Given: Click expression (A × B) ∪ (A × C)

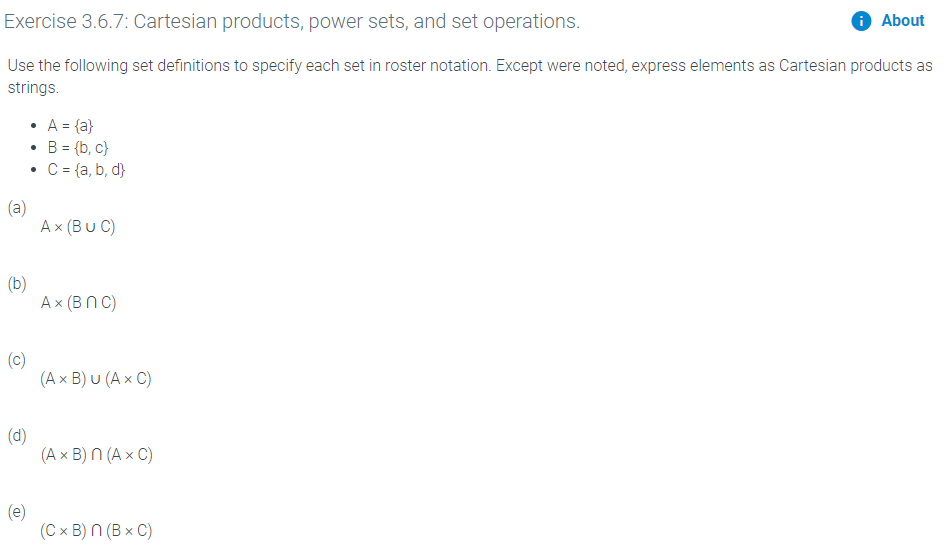Looking at the screenshot, I should click(x=96, y=379).
